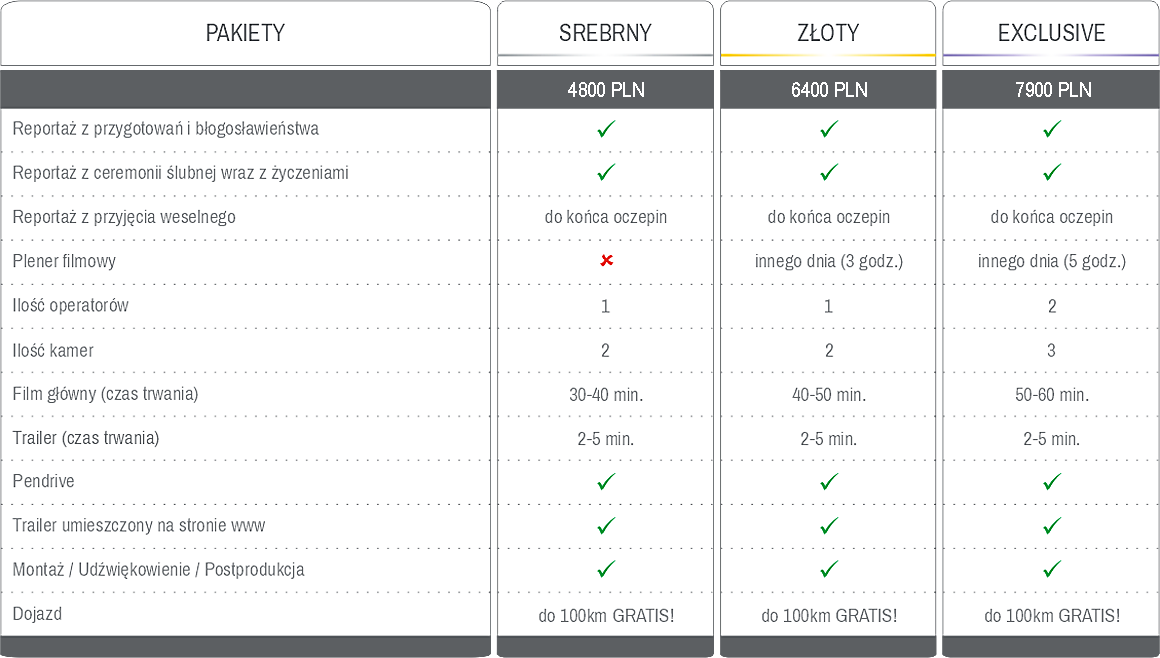This screenshot has width=1160, height=658.
Task: Click the 7900 PLN price
Action: click(x=1052, y=90)
